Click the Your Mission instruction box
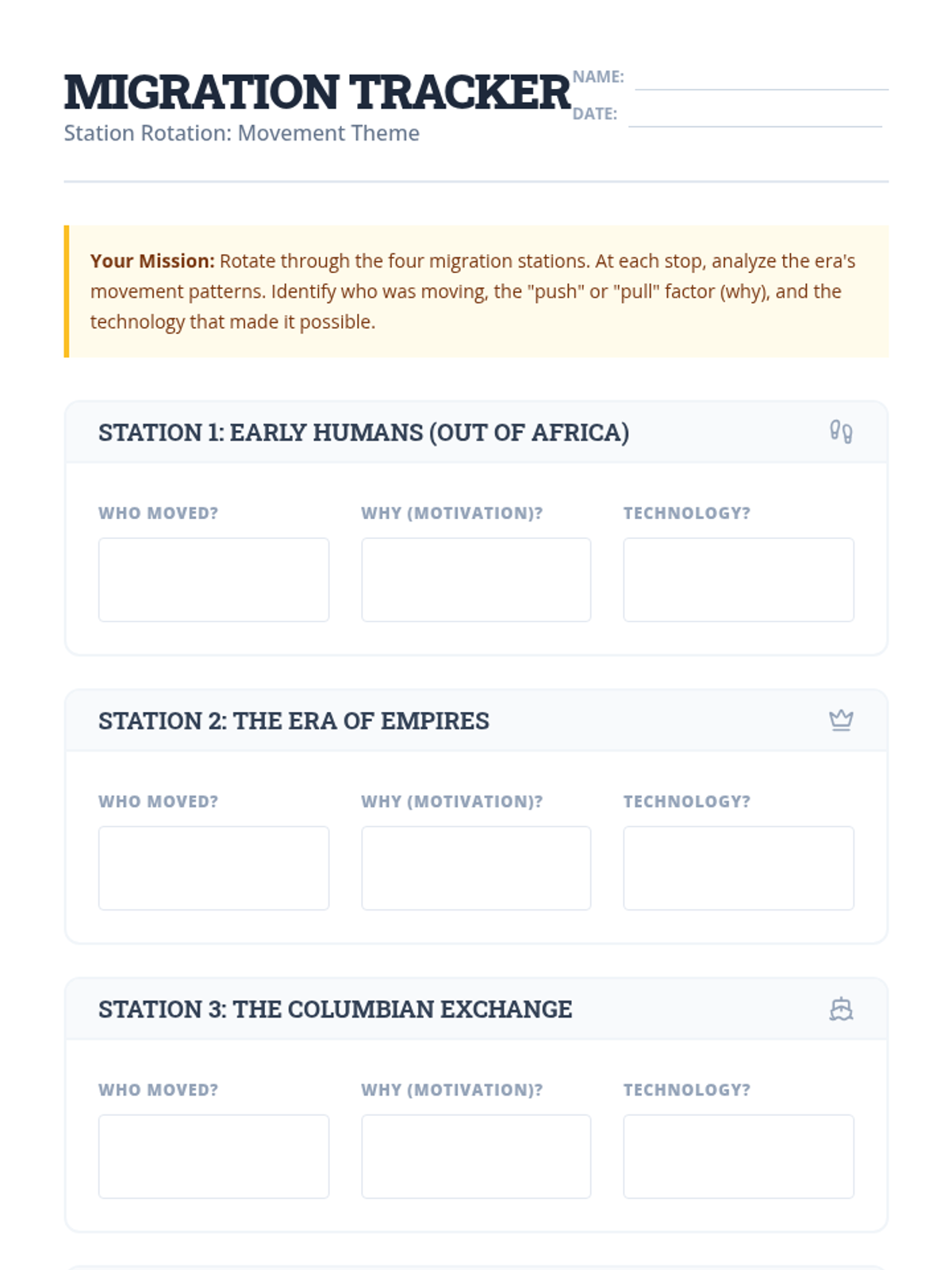The image size is (952, 1270). point(476,291)
